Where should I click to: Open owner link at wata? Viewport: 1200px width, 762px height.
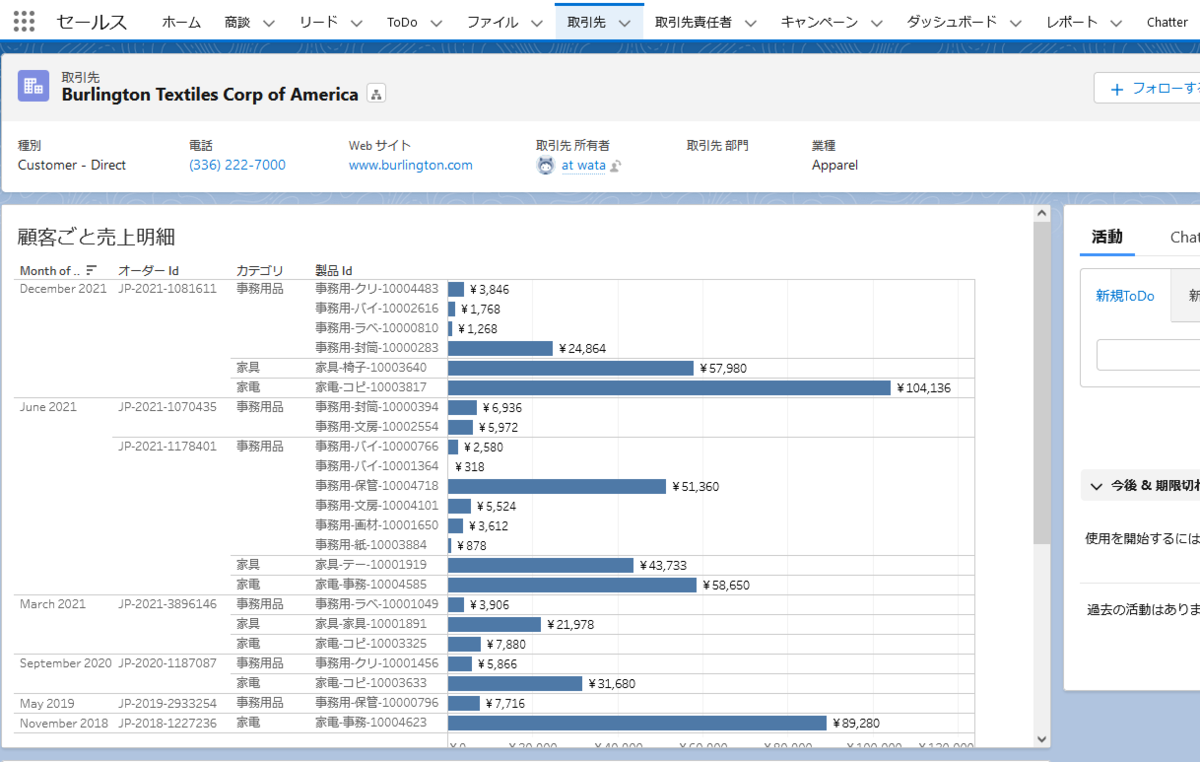[583, 165]
